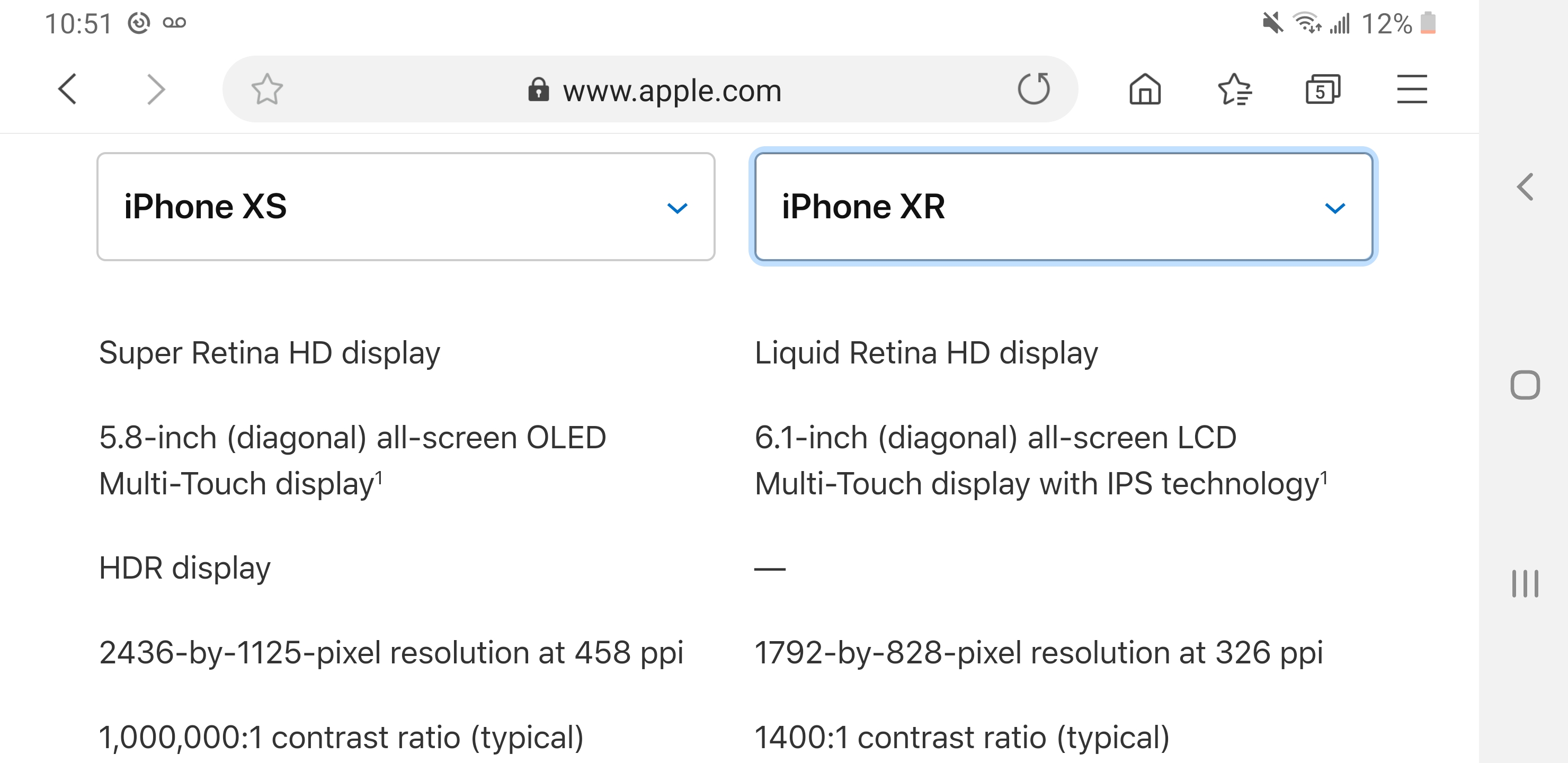The image size is (1568, 763).
Task: Expand the iPhone XR chevron arrow
Action: coord(1334,208)
